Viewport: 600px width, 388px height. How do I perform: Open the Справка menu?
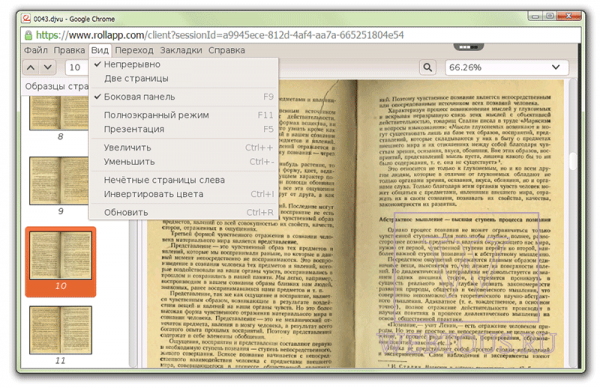click(x=227, y=50)
